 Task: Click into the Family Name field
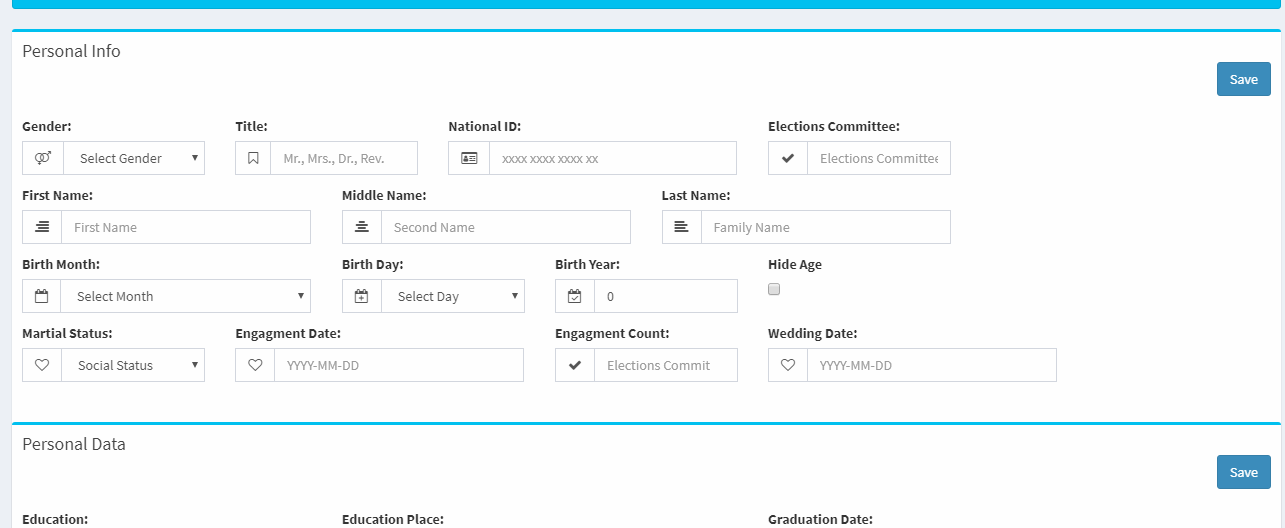pyautogui.click(x=826, y=227)
